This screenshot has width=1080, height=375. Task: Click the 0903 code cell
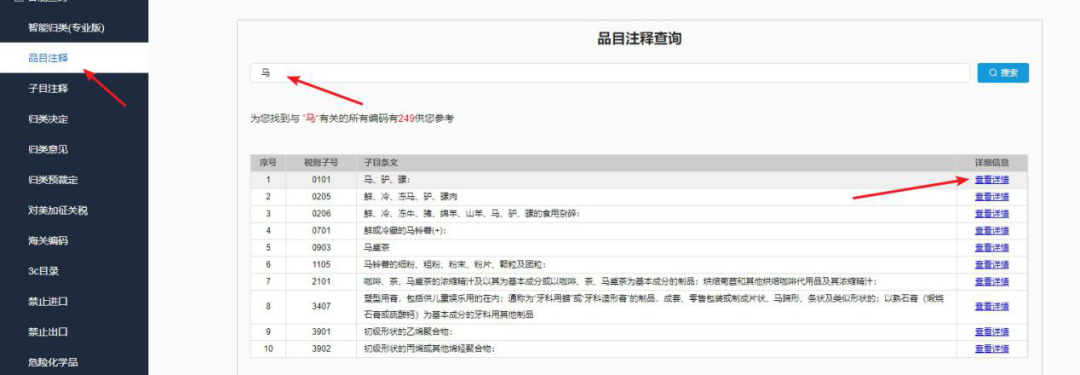(x=321, y=247)
